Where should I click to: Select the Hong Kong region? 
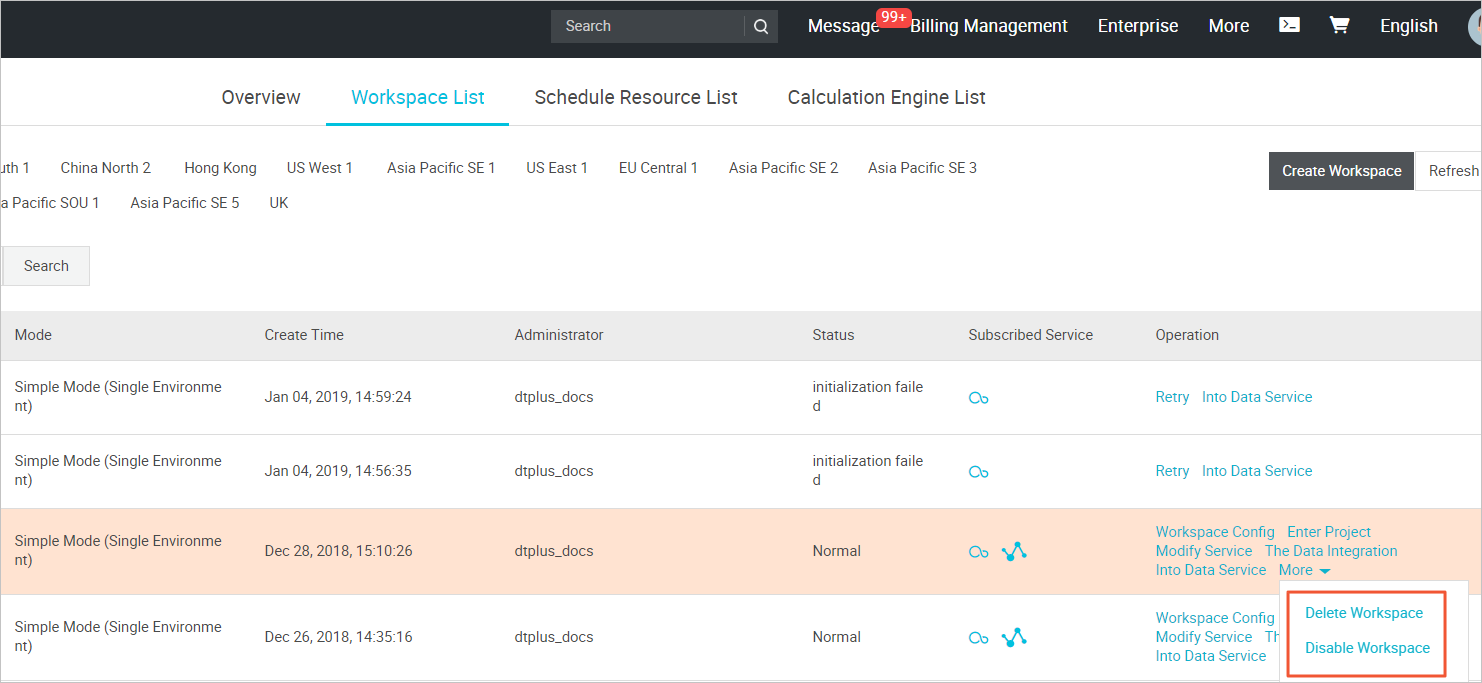pyautogui.click(x=220, y=168)
